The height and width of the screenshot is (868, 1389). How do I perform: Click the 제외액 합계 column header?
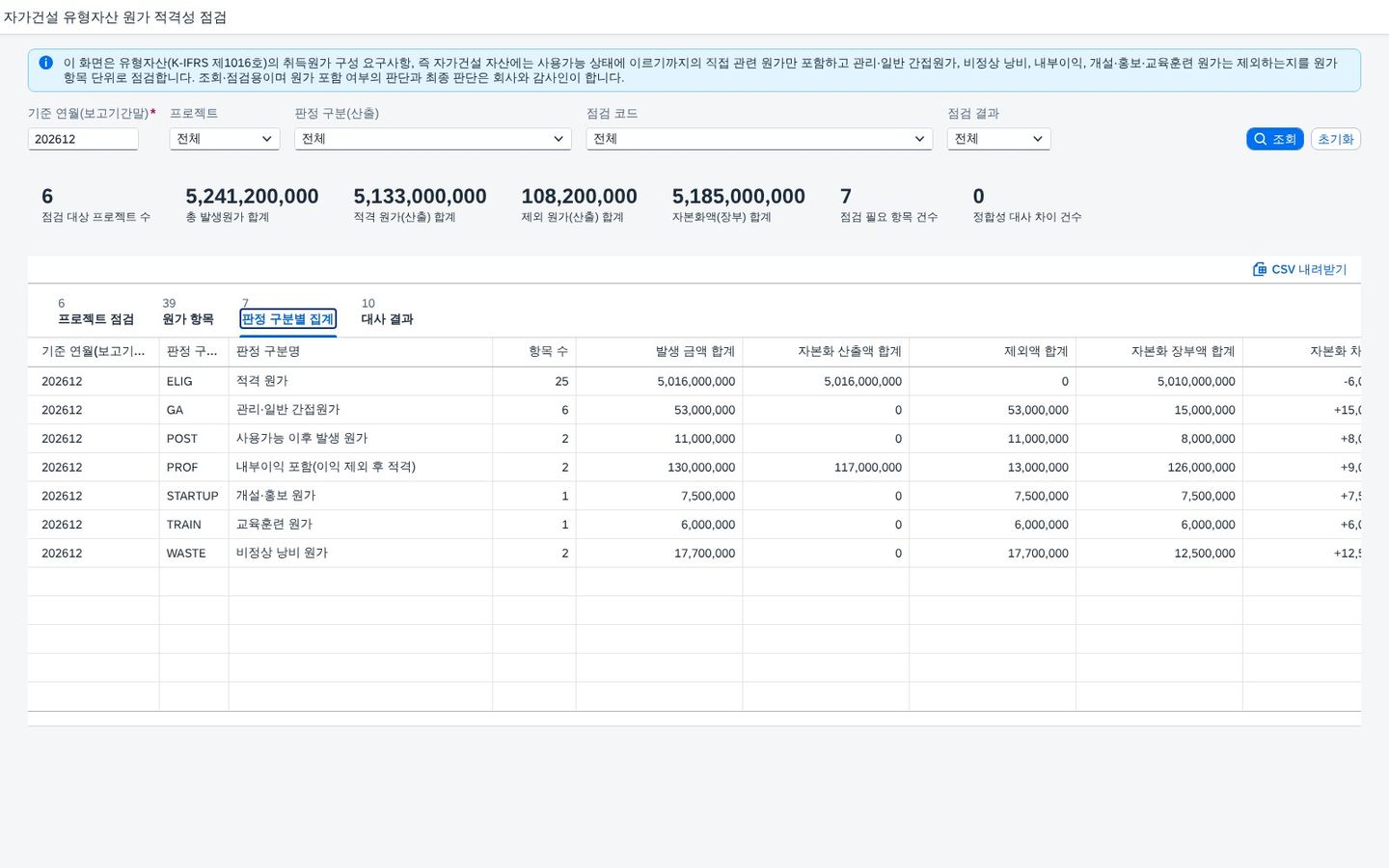point(993,352)
